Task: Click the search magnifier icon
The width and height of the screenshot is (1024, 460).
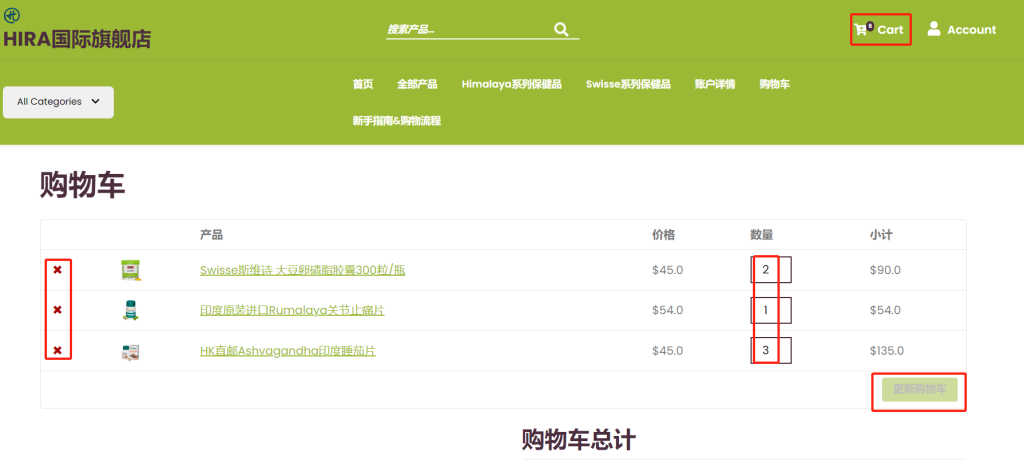Action: pos(561,30)
